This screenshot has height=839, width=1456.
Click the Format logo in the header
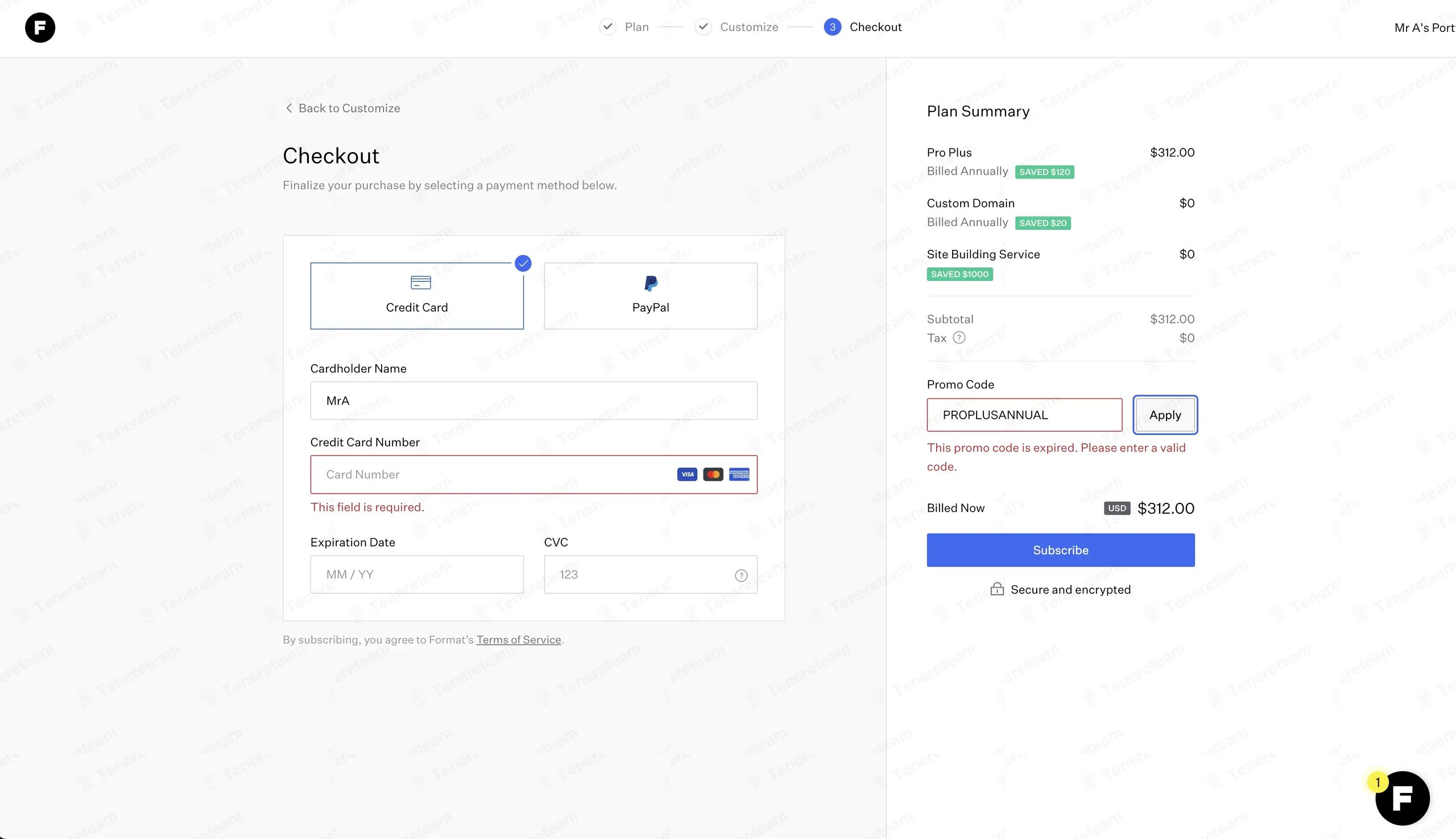(x=40, y=27)
